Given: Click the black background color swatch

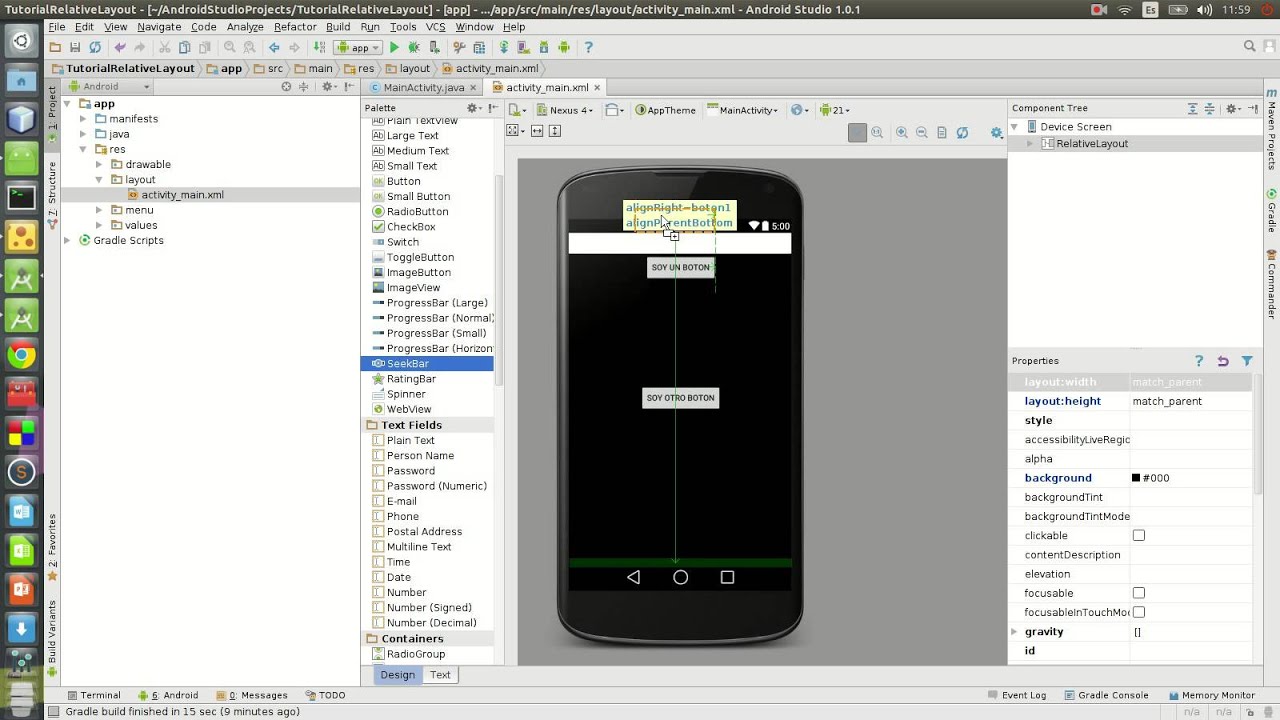Looking at the screenshot, I should pos(1136,478).
